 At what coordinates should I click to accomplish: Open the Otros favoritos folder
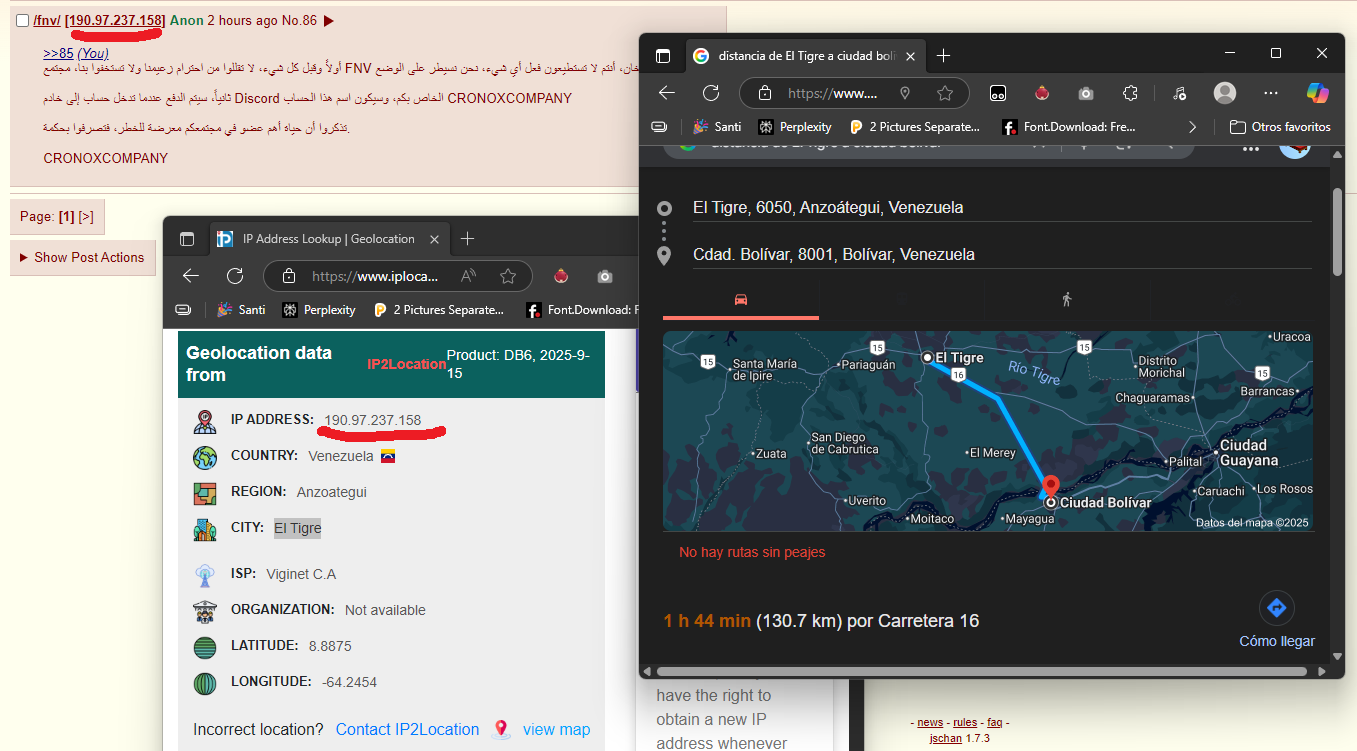[x=1279, y=127]
